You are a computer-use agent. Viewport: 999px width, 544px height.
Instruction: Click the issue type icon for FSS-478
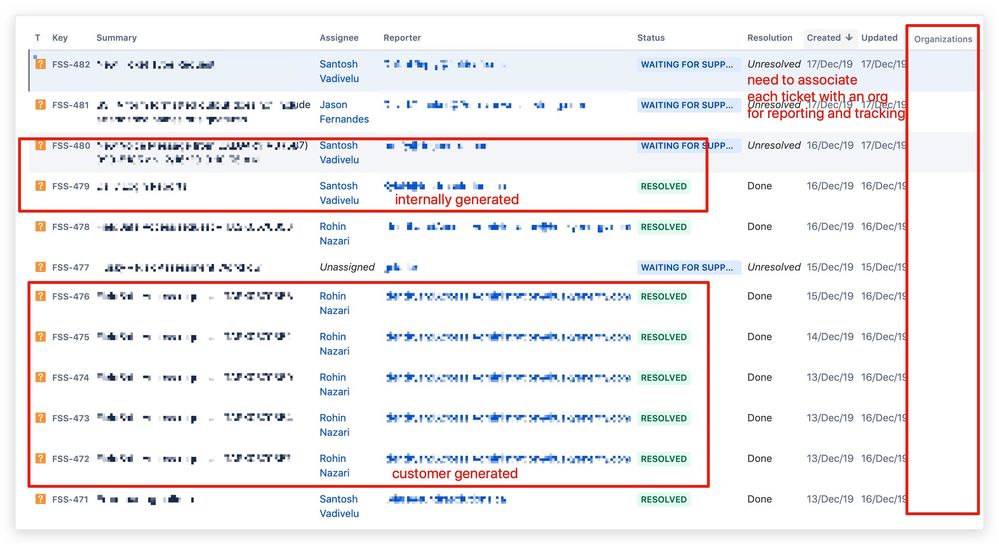[x=40, y=227]
